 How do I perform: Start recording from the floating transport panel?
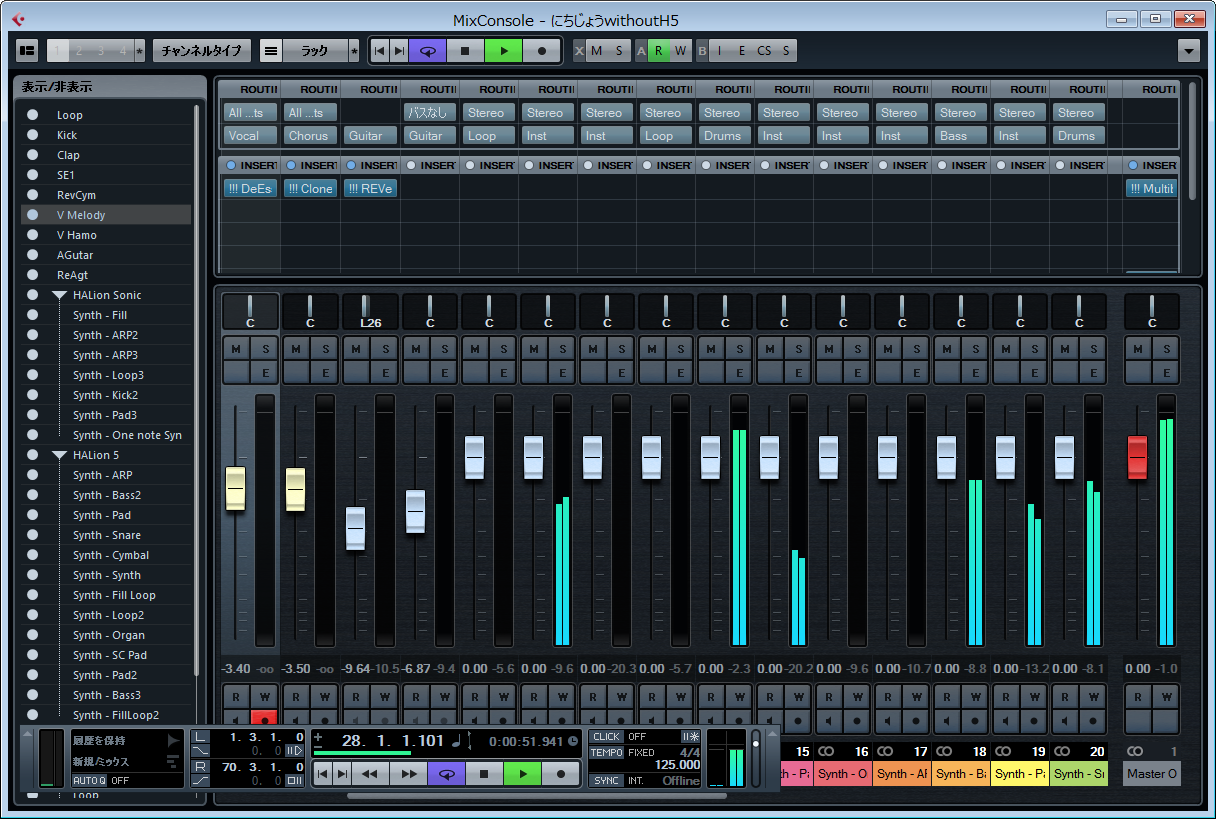pyautogui.click(x=561, y=773)
